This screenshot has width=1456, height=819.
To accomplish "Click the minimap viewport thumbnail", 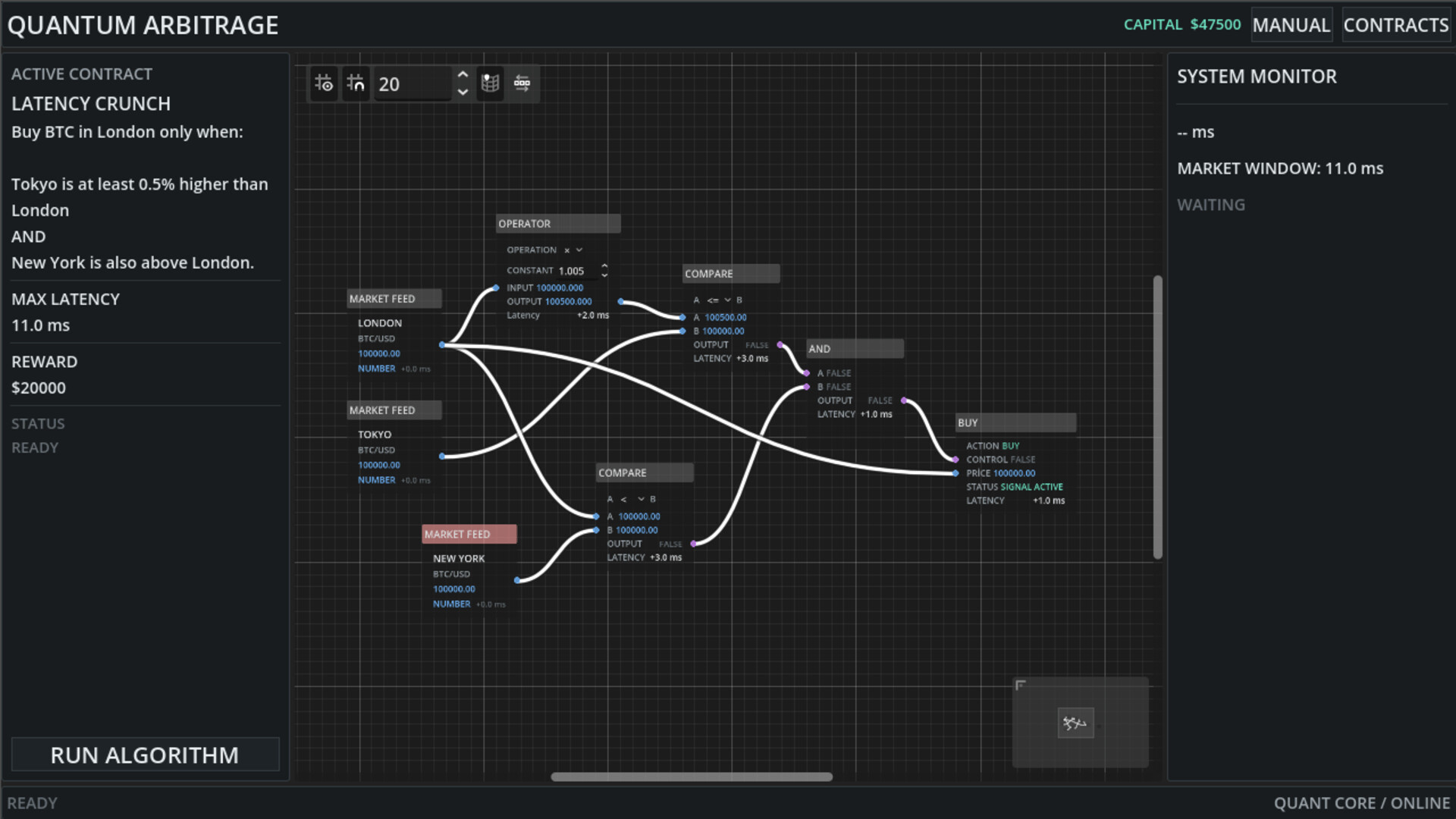I will point(1075,723).
